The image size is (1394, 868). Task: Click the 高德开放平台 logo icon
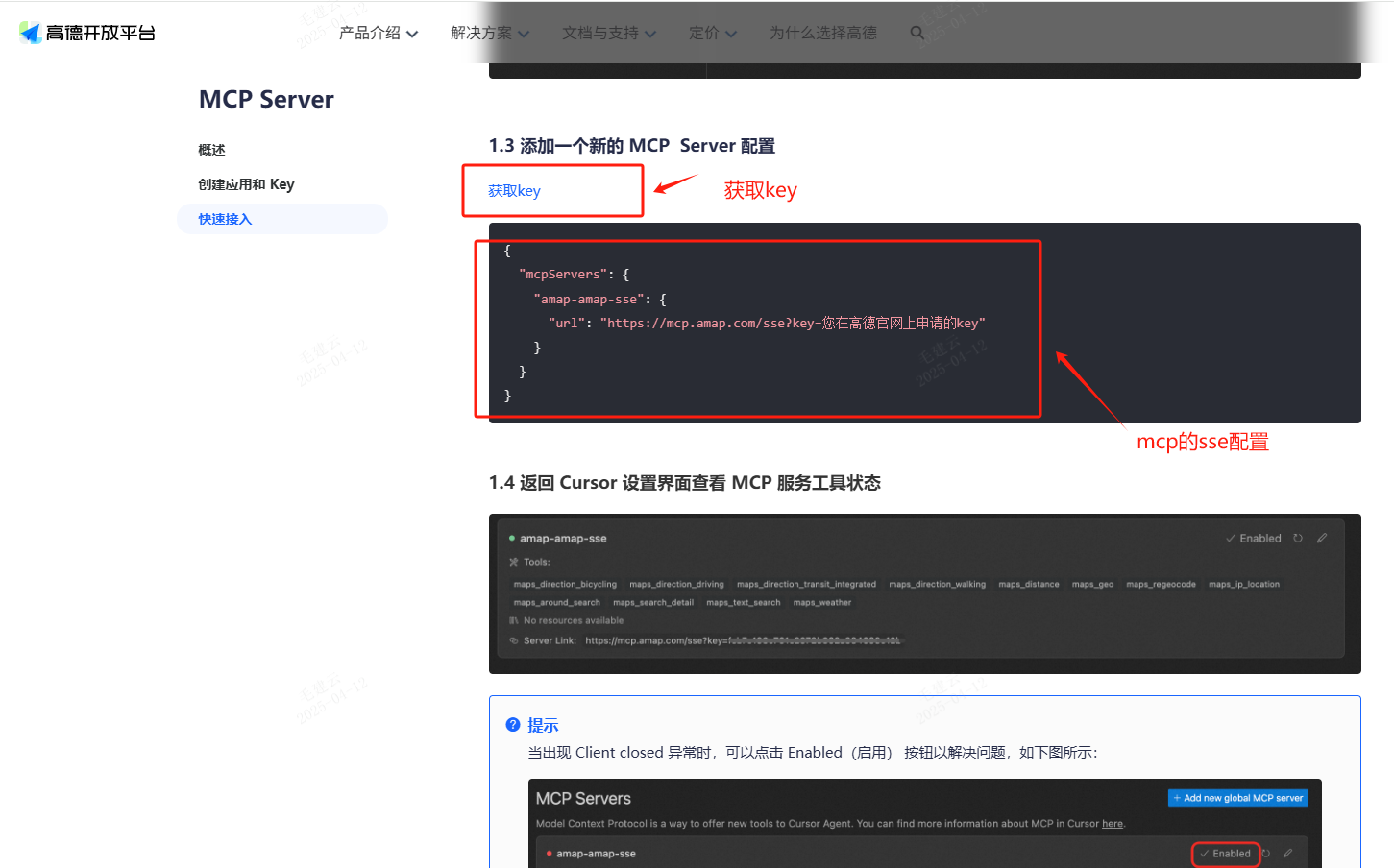point(31,33)
